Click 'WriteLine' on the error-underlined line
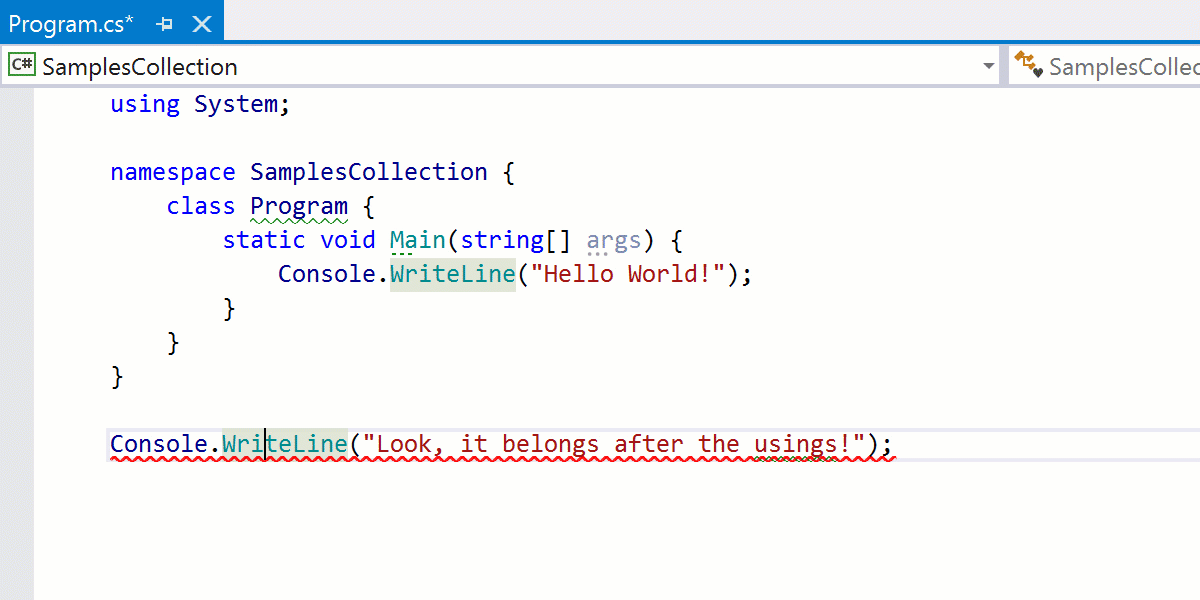This screenshot has width=1200, height=600. click(285, 444)
